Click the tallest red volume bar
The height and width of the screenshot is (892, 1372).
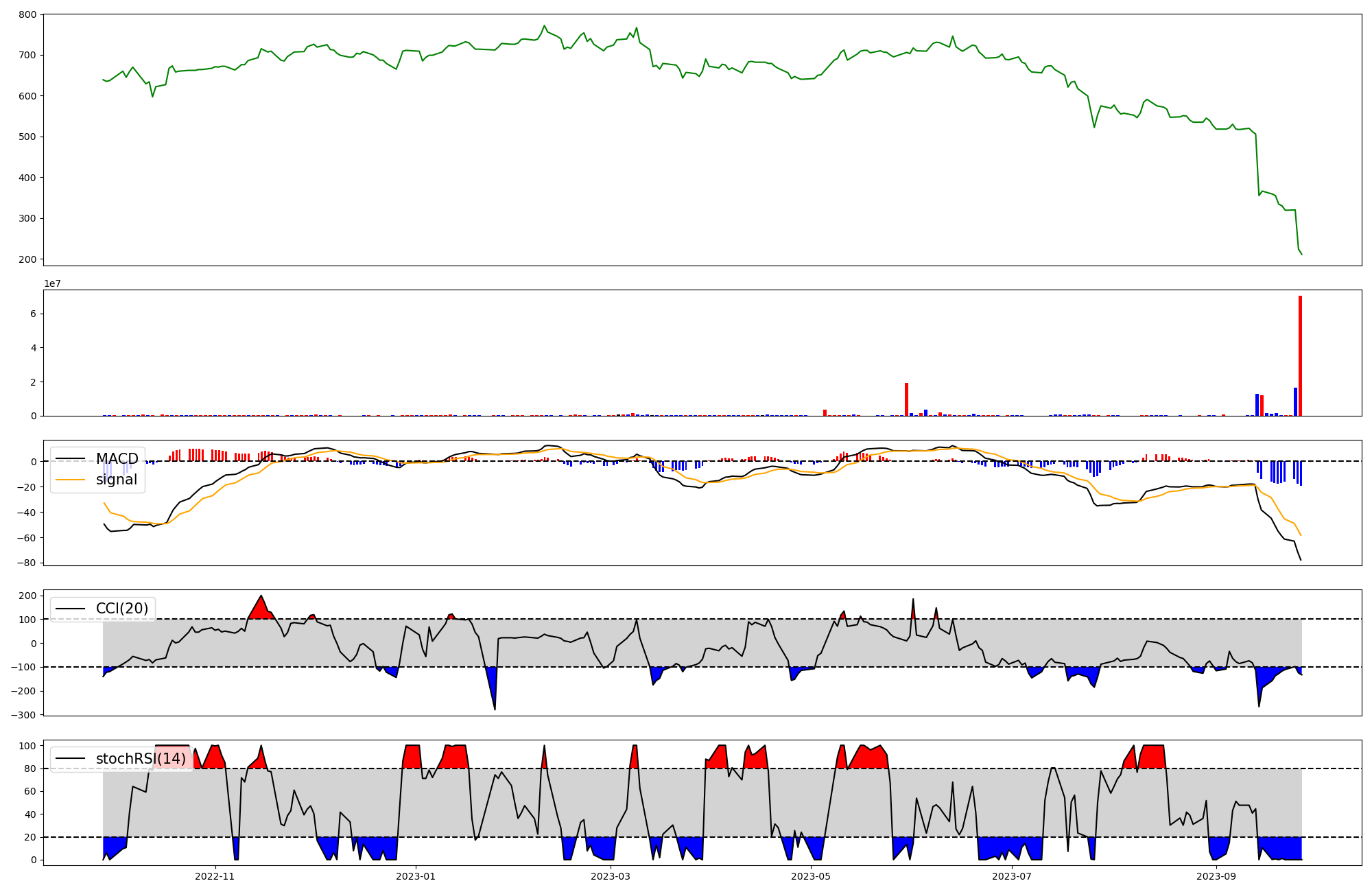pos(1300,355)
